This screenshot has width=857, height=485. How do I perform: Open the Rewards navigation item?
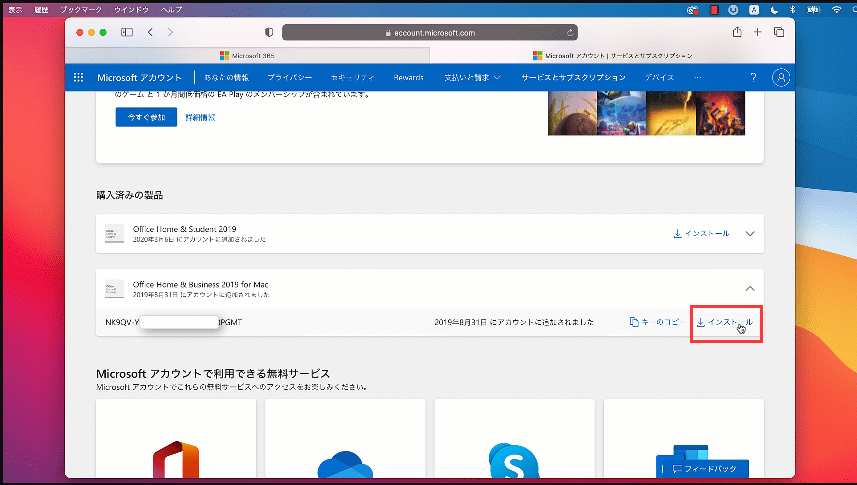click(x=408, y=78)
